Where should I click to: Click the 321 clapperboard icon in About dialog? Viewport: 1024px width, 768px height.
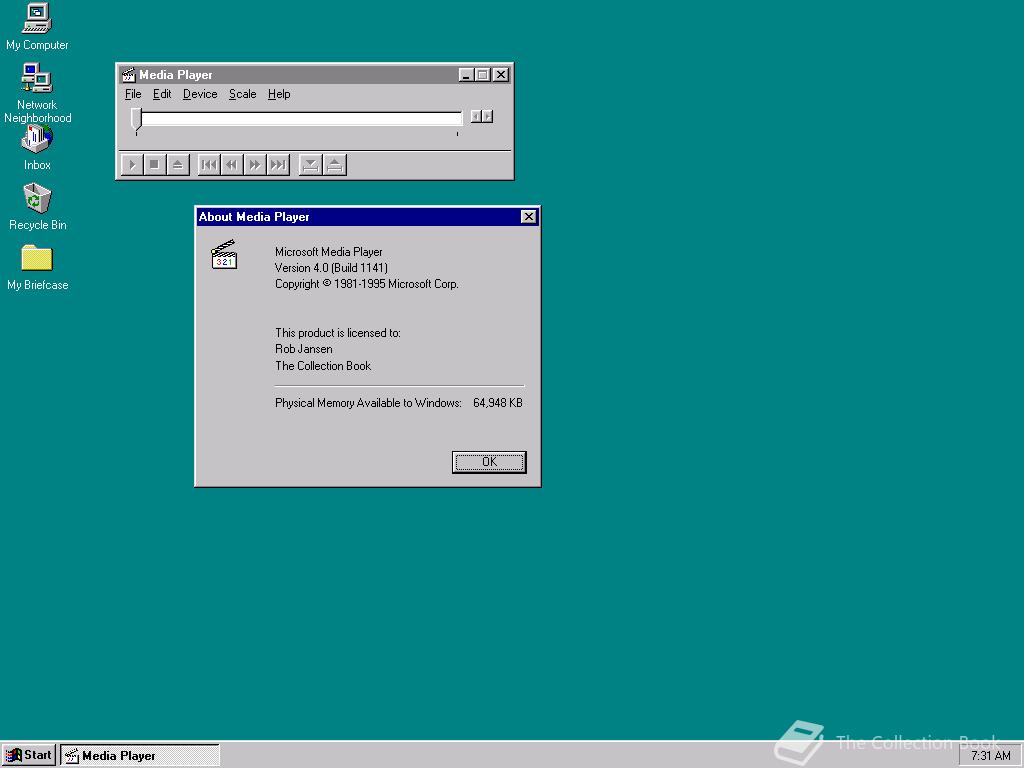(x=224, y=255)
